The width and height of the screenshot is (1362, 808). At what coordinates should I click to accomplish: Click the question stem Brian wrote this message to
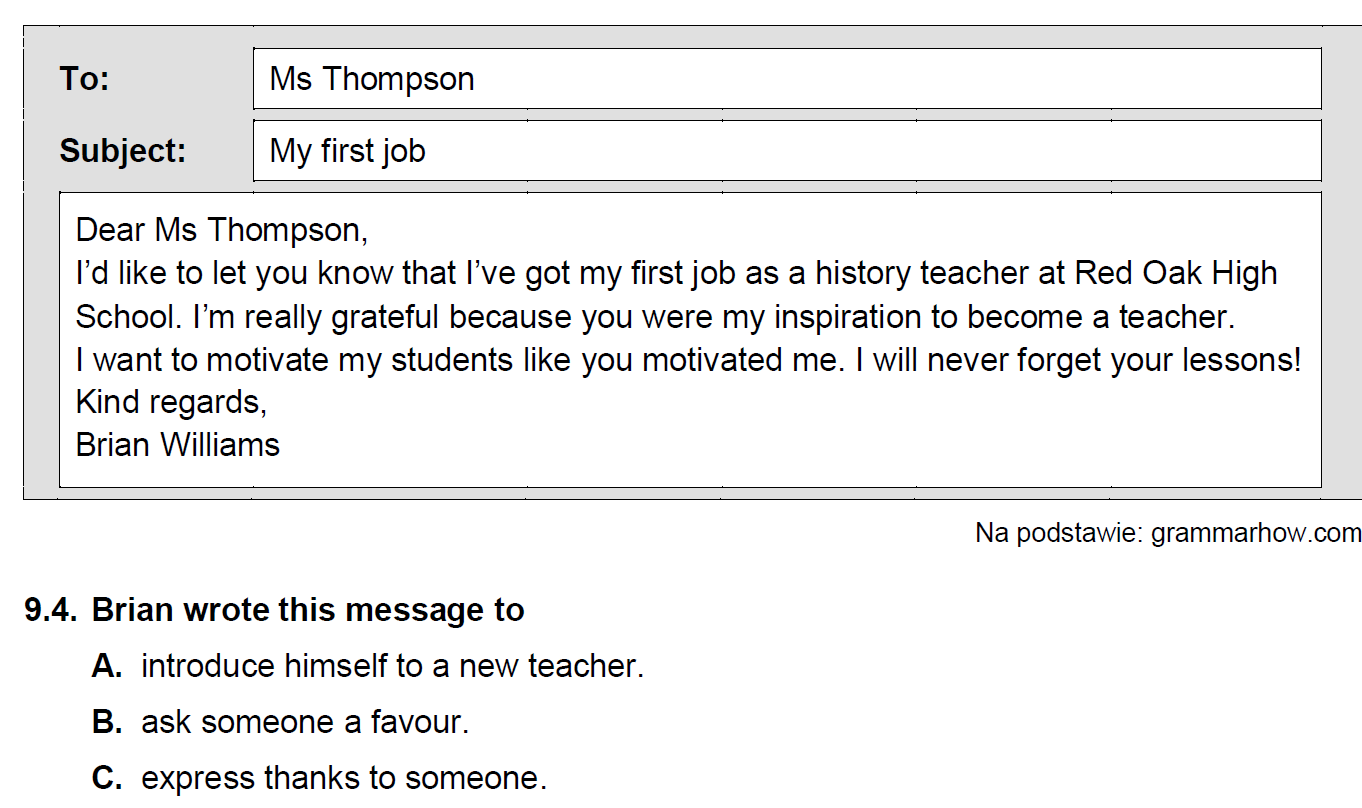pos(308,610)
